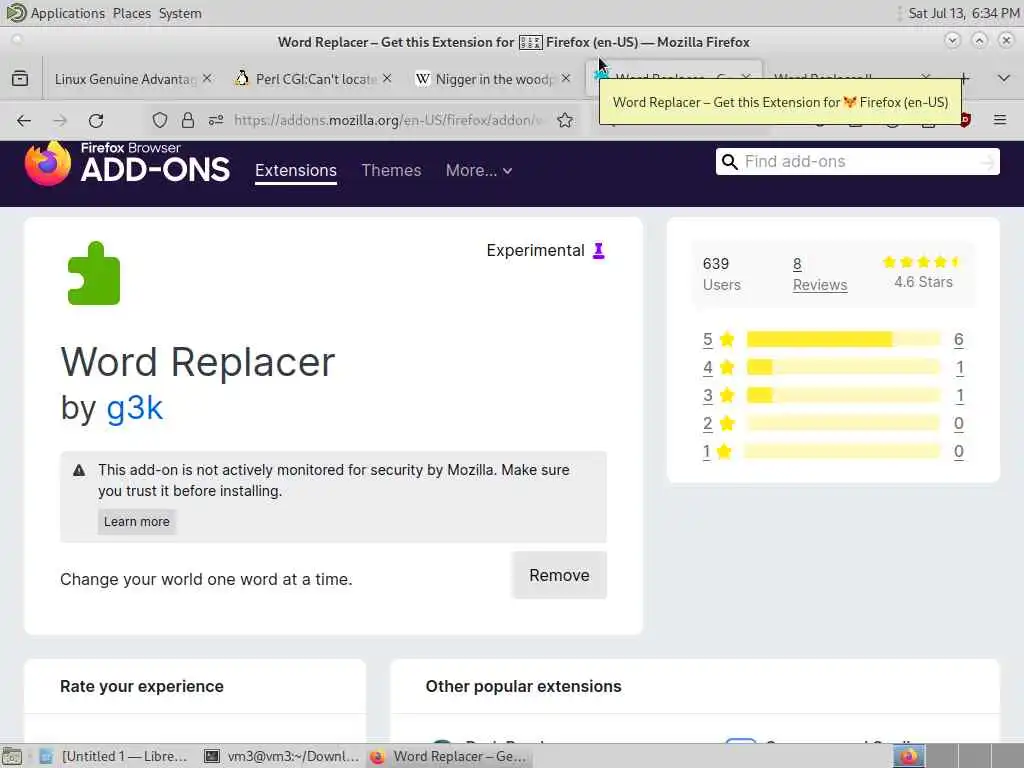Image resolution: width=1024 pixels, height=768 pixels.
Task: Switch to the vm3 terminal taskbar window
Action: (282, 756)
